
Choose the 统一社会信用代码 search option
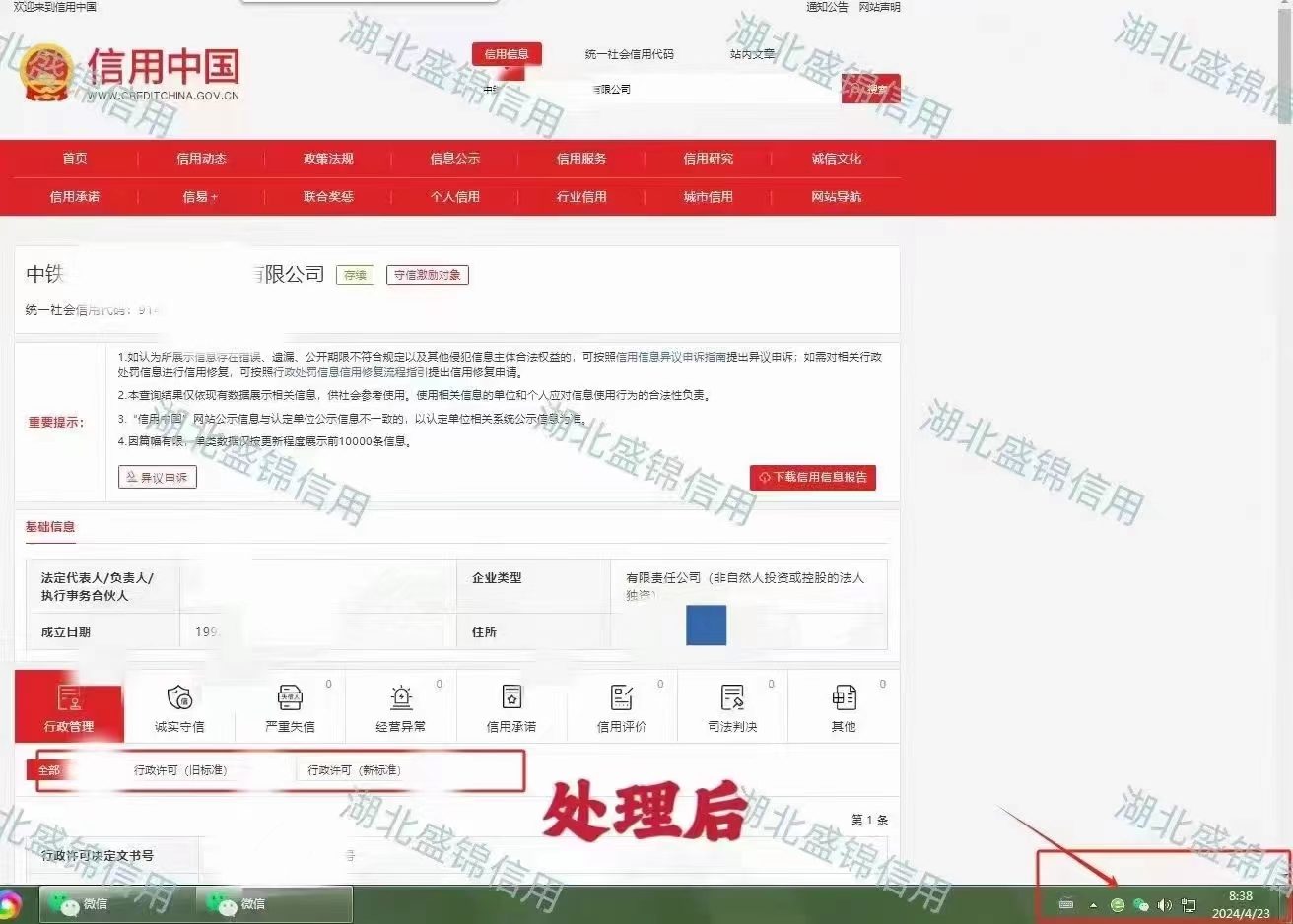coord(629,54)
